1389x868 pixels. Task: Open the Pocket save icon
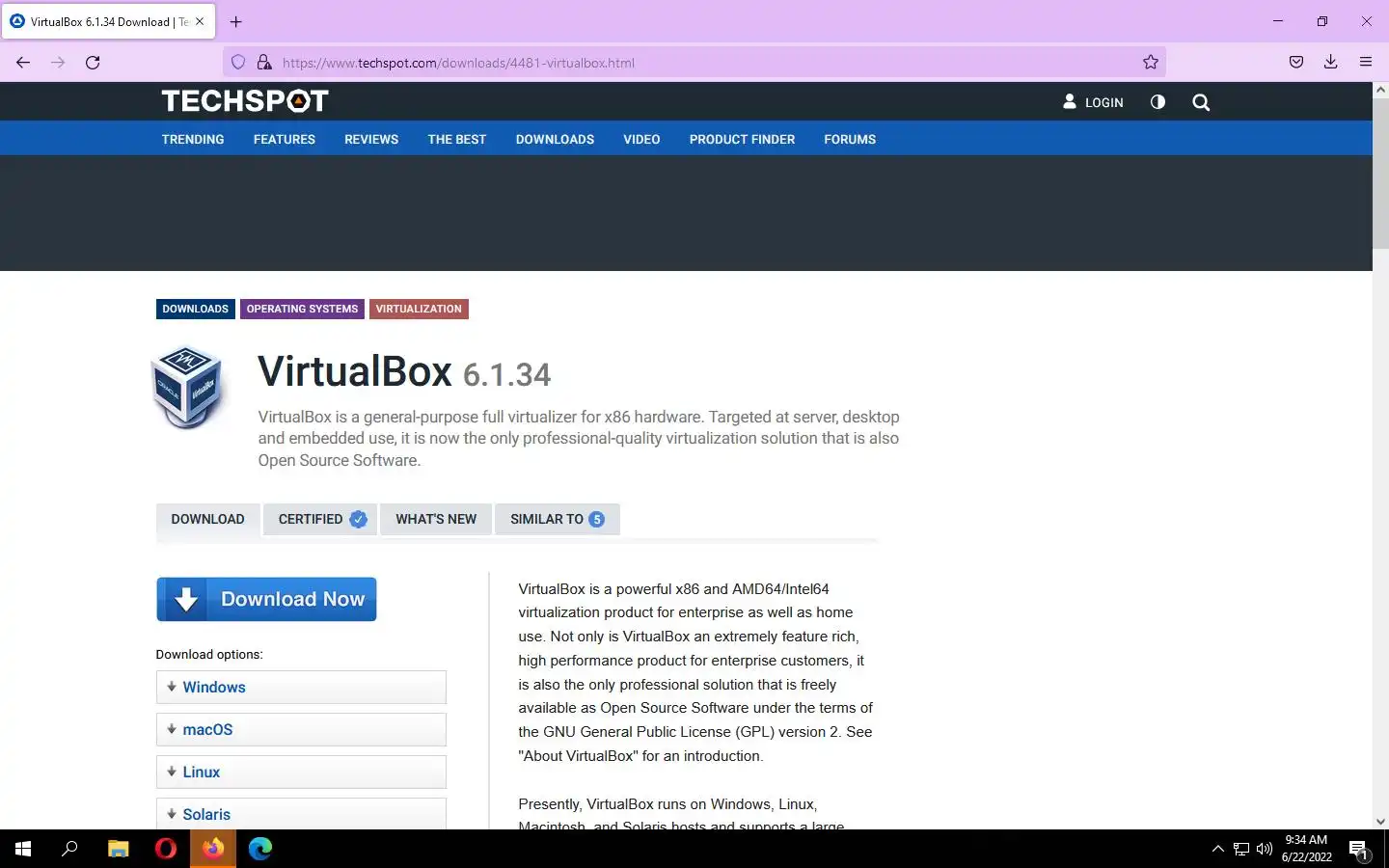pyautogui.click(x=1296, y=63)
